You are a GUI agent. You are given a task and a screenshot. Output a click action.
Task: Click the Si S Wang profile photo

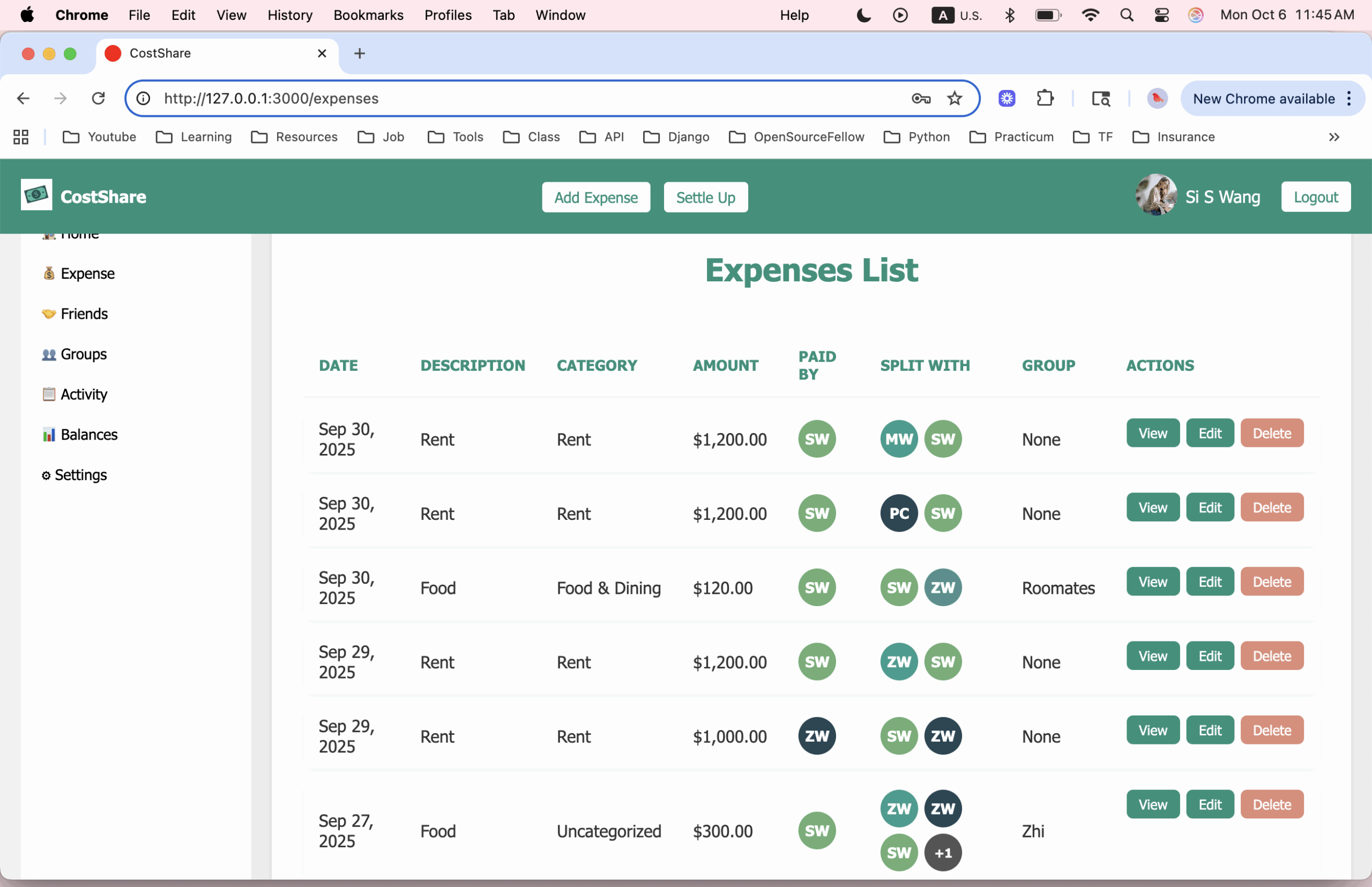tap(1155, 196)
